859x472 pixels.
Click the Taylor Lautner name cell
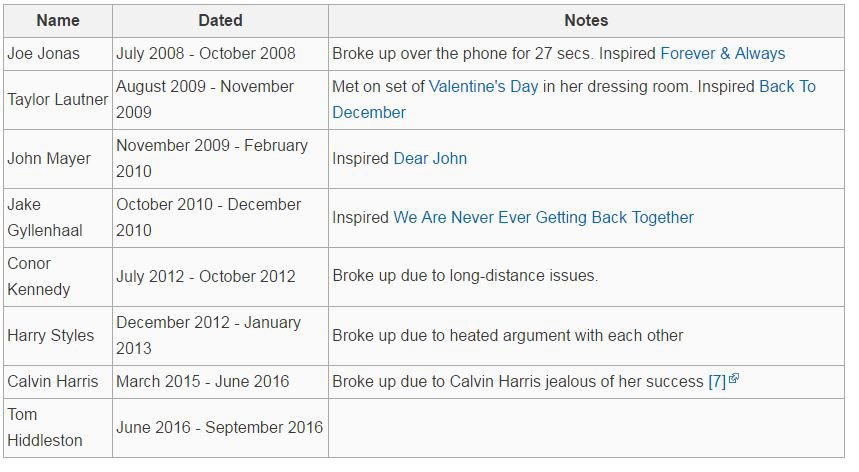(x=57, y=100)
